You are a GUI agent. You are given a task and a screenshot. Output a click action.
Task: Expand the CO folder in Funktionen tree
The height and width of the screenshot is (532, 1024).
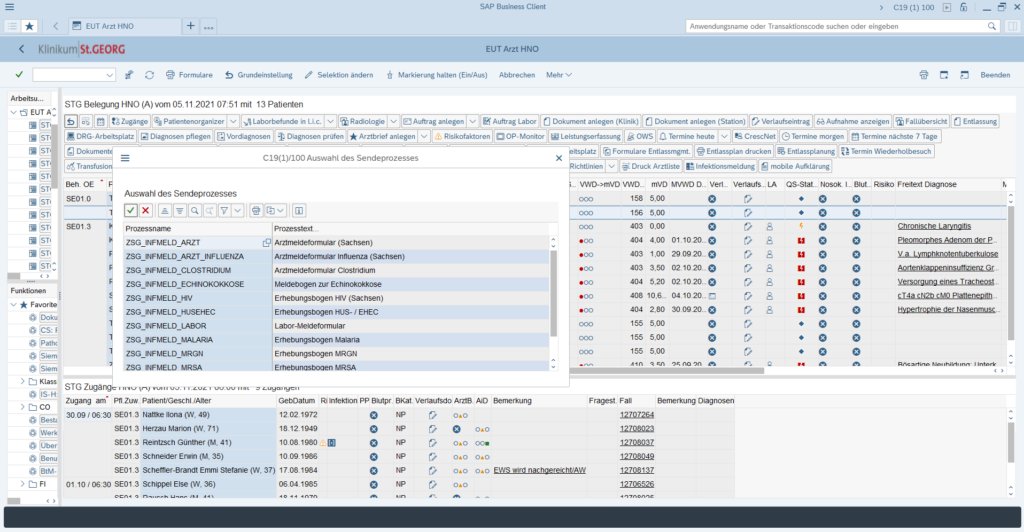23,408
